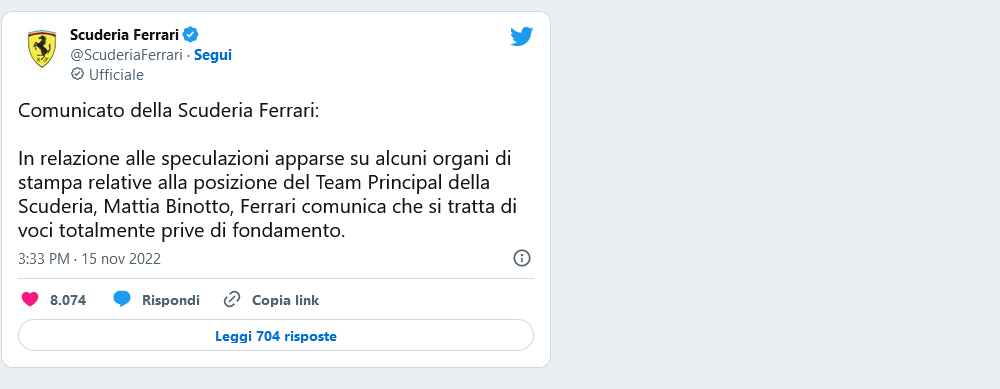1000x389 pixels.
Task: Open the Scuderia Ferrari display name
Action: click(x=124, y=34)
